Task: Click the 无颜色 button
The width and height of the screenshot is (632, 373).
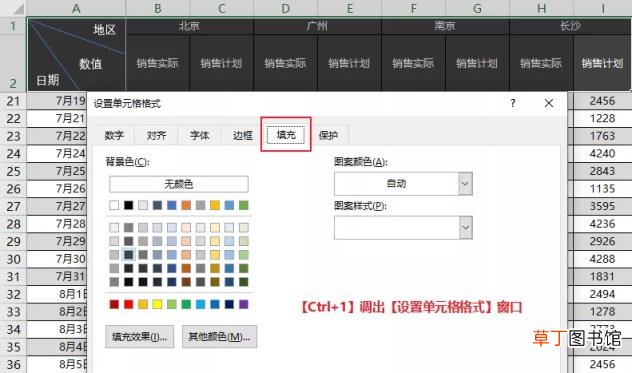Action: 179,184
